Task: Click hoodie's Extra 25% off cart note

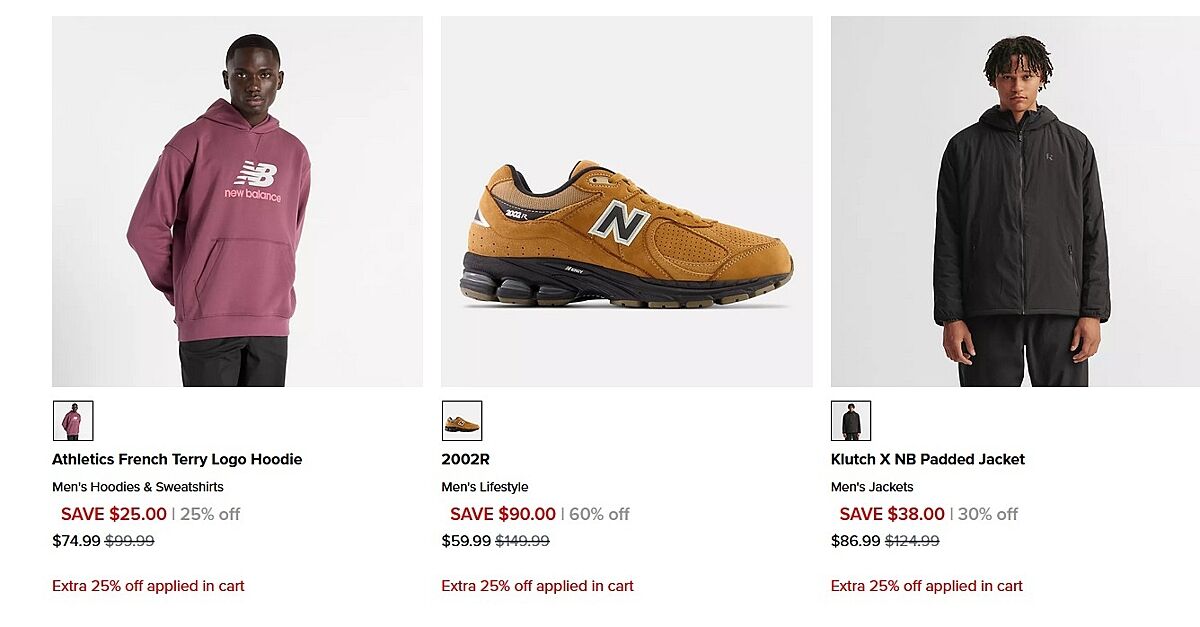Action: click(148, 586)
